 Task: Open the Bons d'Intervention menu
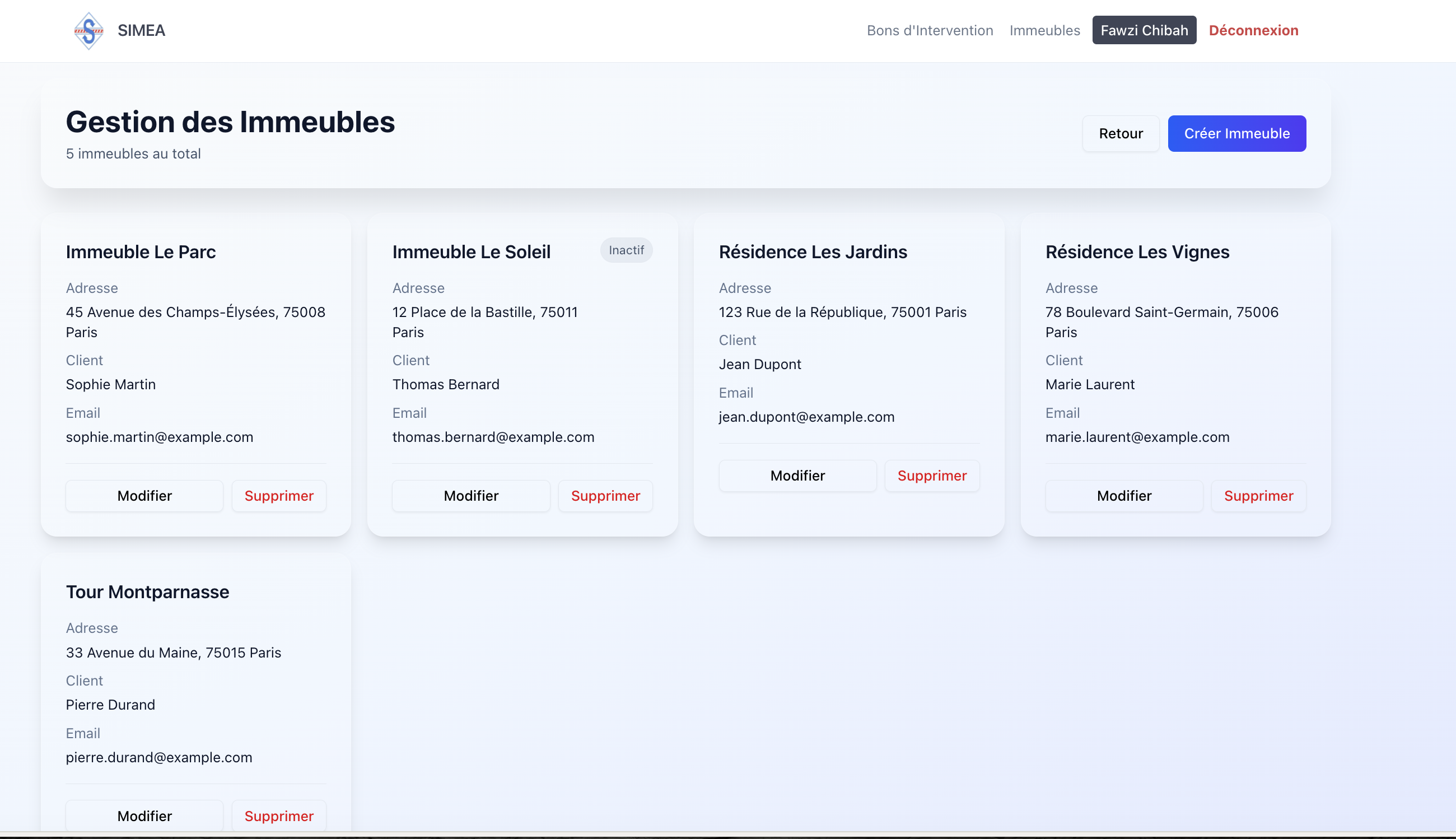click(x=930, y=31)
